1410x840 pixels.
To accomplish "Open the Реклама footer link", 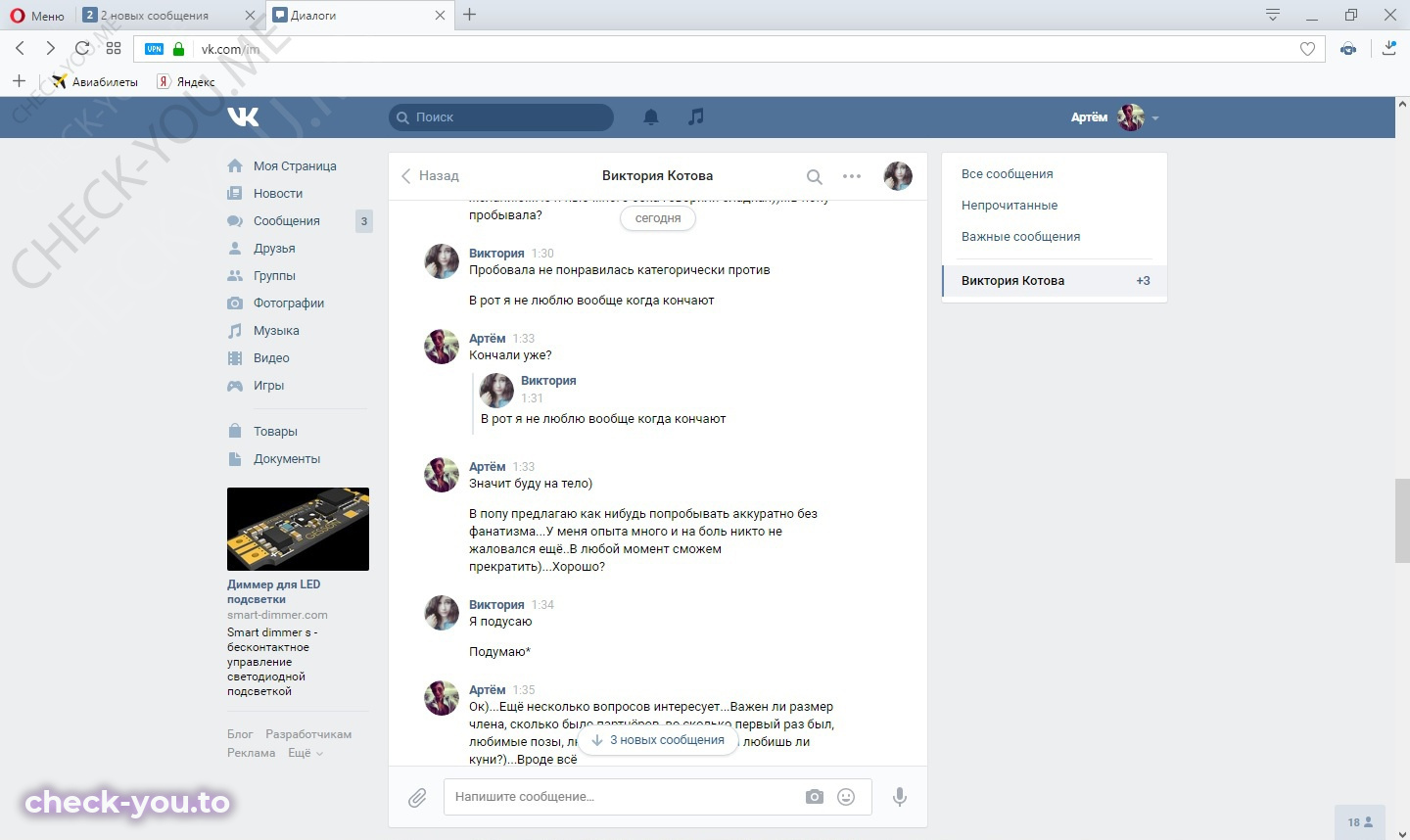I will pyautogui.click(x=251, y=753).
